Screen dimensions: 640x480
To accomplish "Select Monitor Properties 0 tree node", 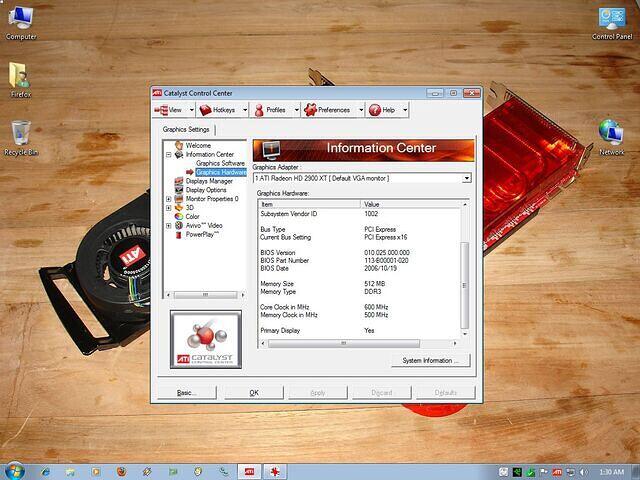I will (x=212, y=199).
